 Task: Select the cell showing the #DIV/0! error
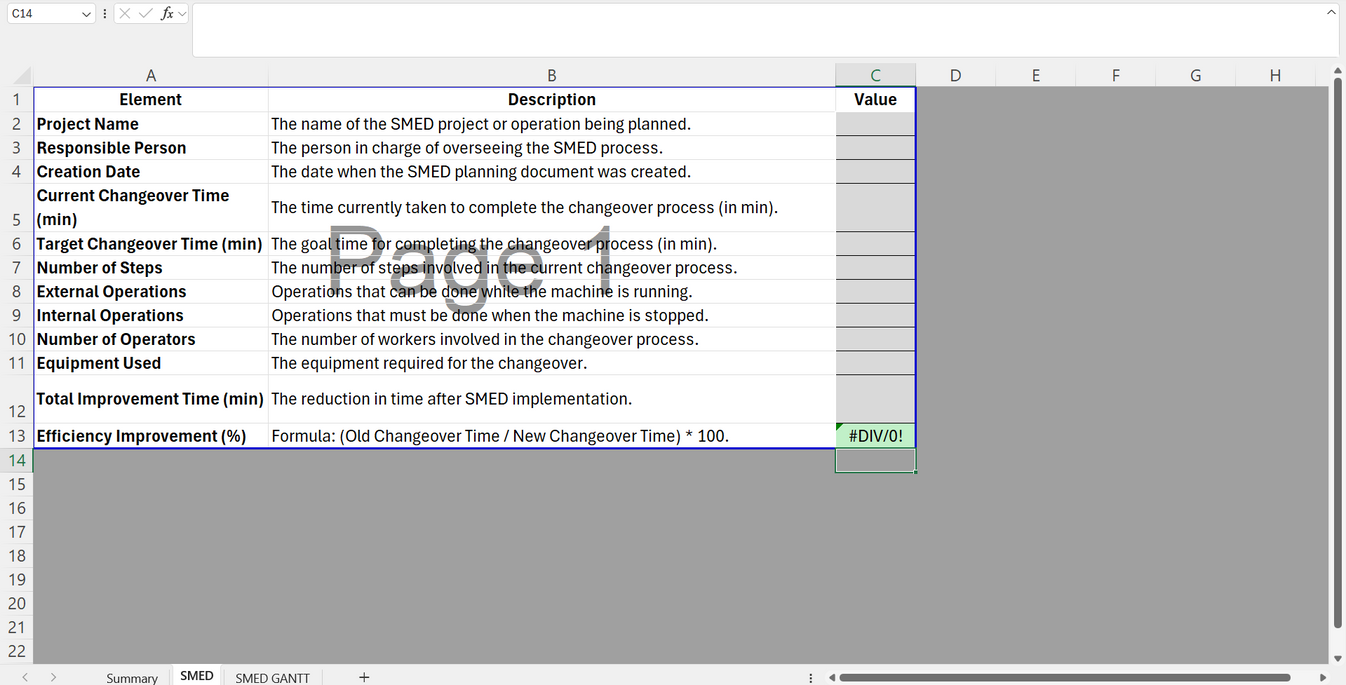tap(875, 435)
